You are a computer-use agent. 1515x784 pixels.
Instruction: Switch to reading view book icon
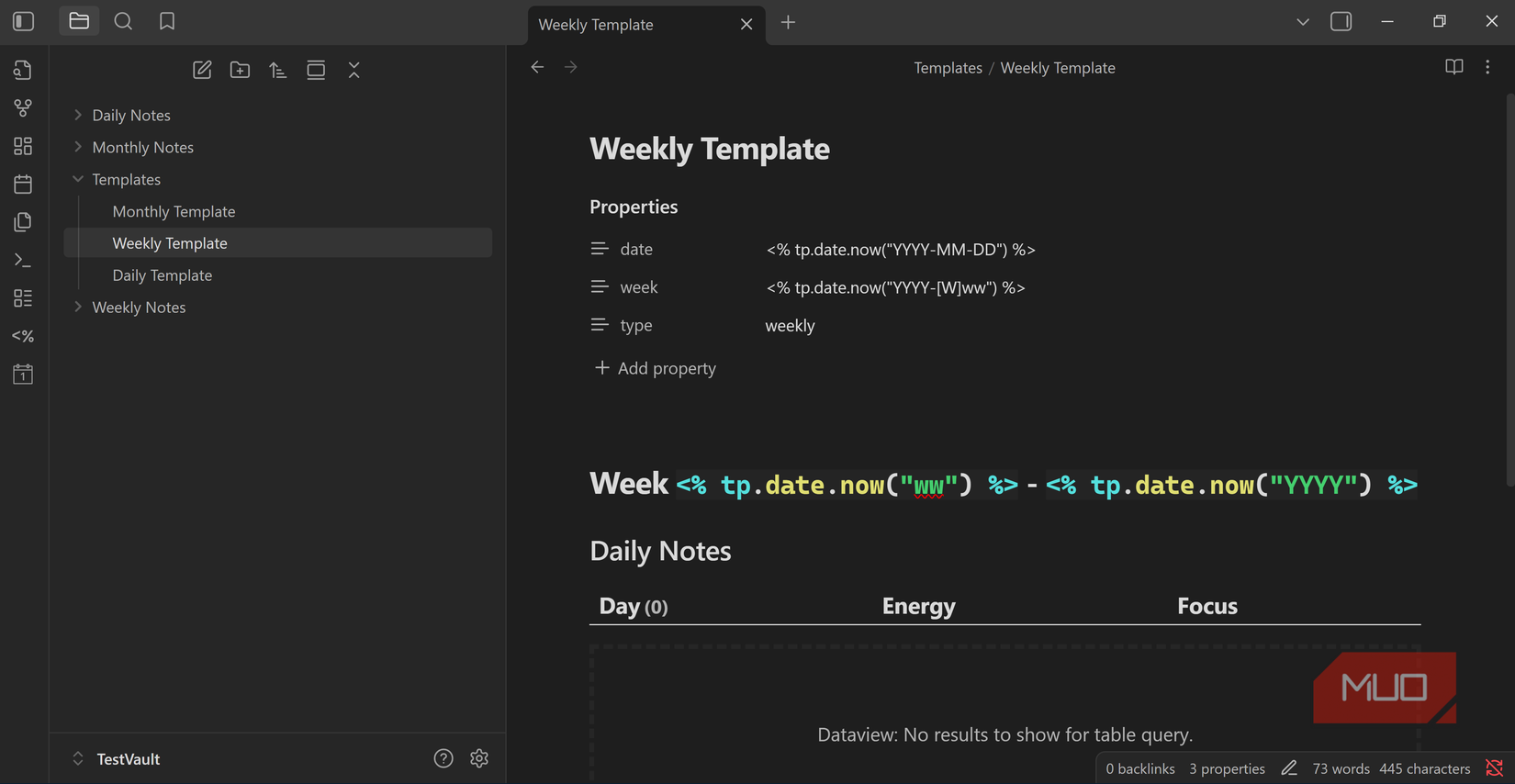[x=1453, y=67]
